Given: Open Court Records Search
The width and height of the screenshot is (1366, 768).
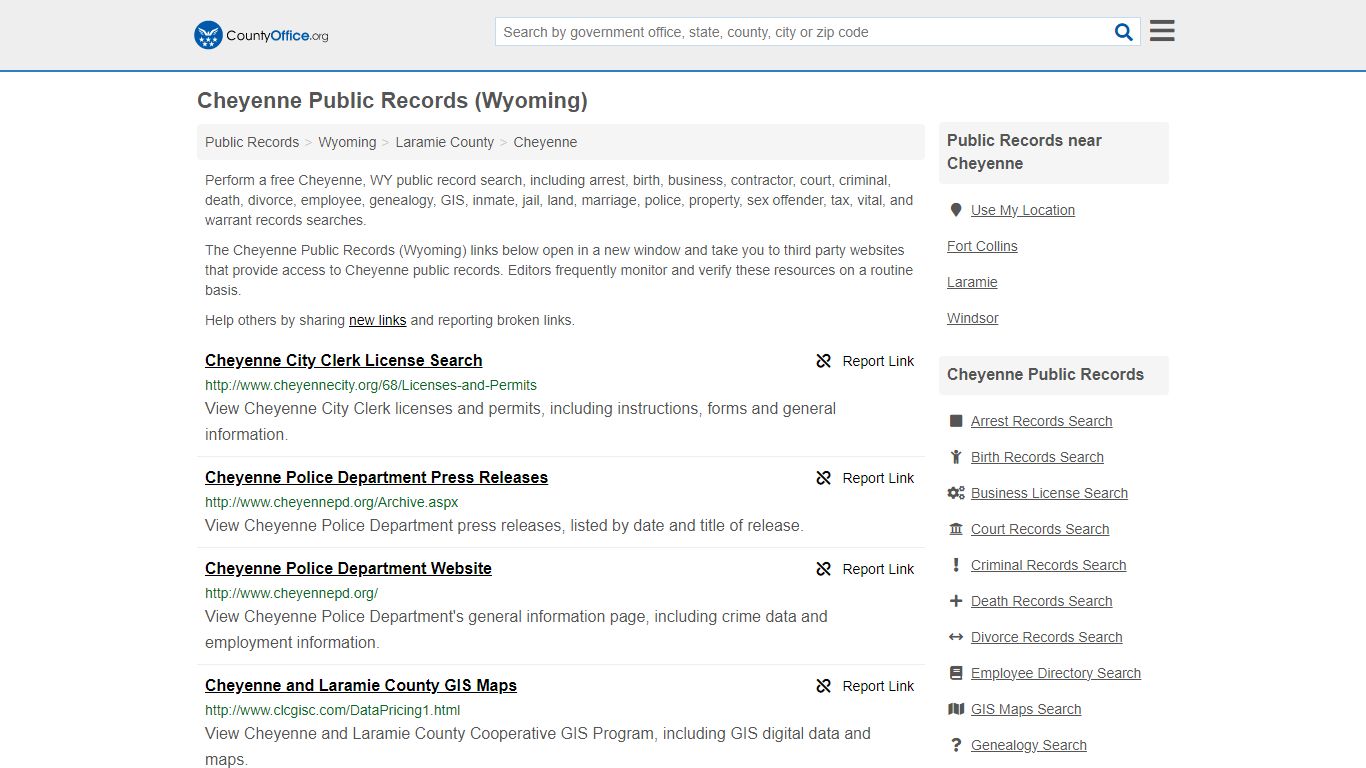Looking at the screenshot, I should click(1040, 529).
